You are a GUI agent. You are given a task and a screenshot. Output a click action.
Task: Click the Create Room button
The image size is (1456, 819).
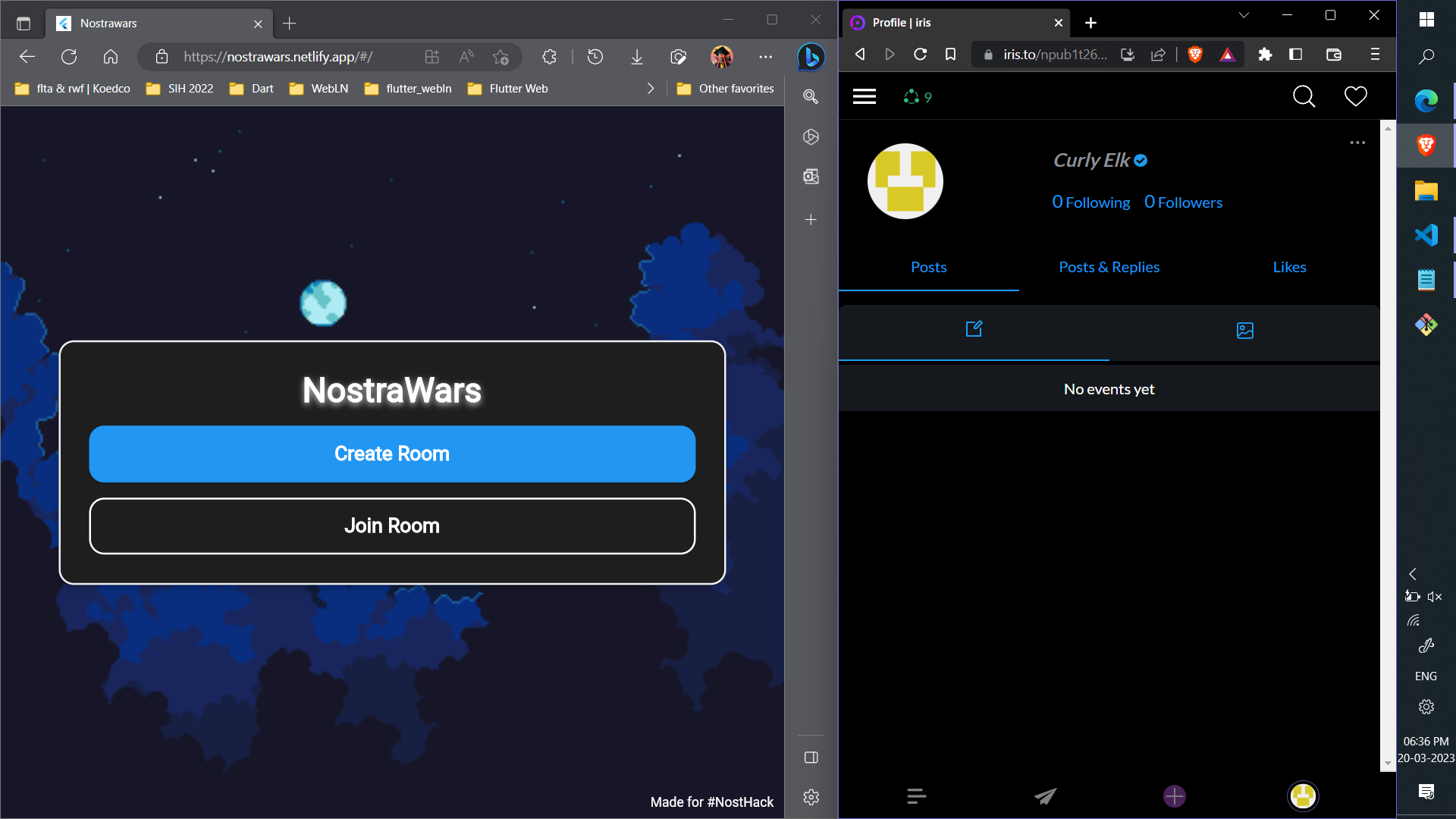click(392, 453)
